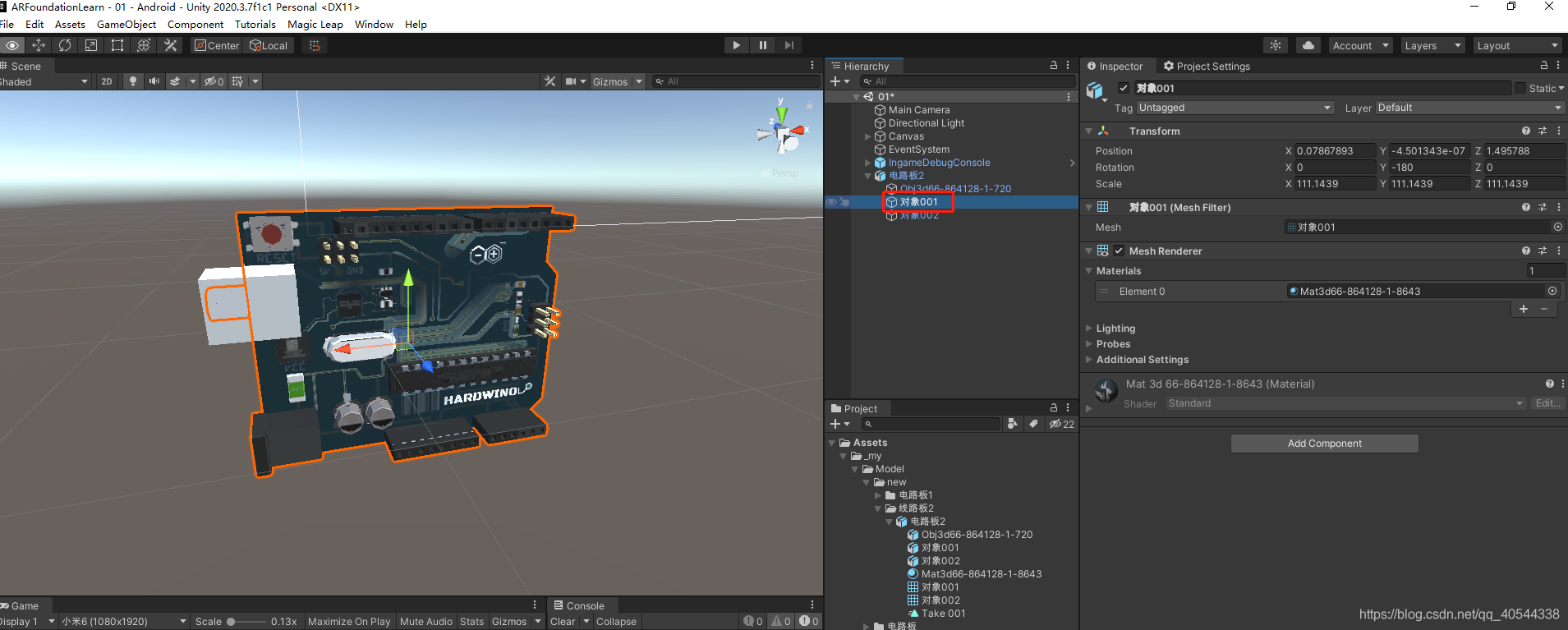Screen dimensions: 1568x630
Task: Toggle grid snapping icon in toolbar
Action: (315, 45)
